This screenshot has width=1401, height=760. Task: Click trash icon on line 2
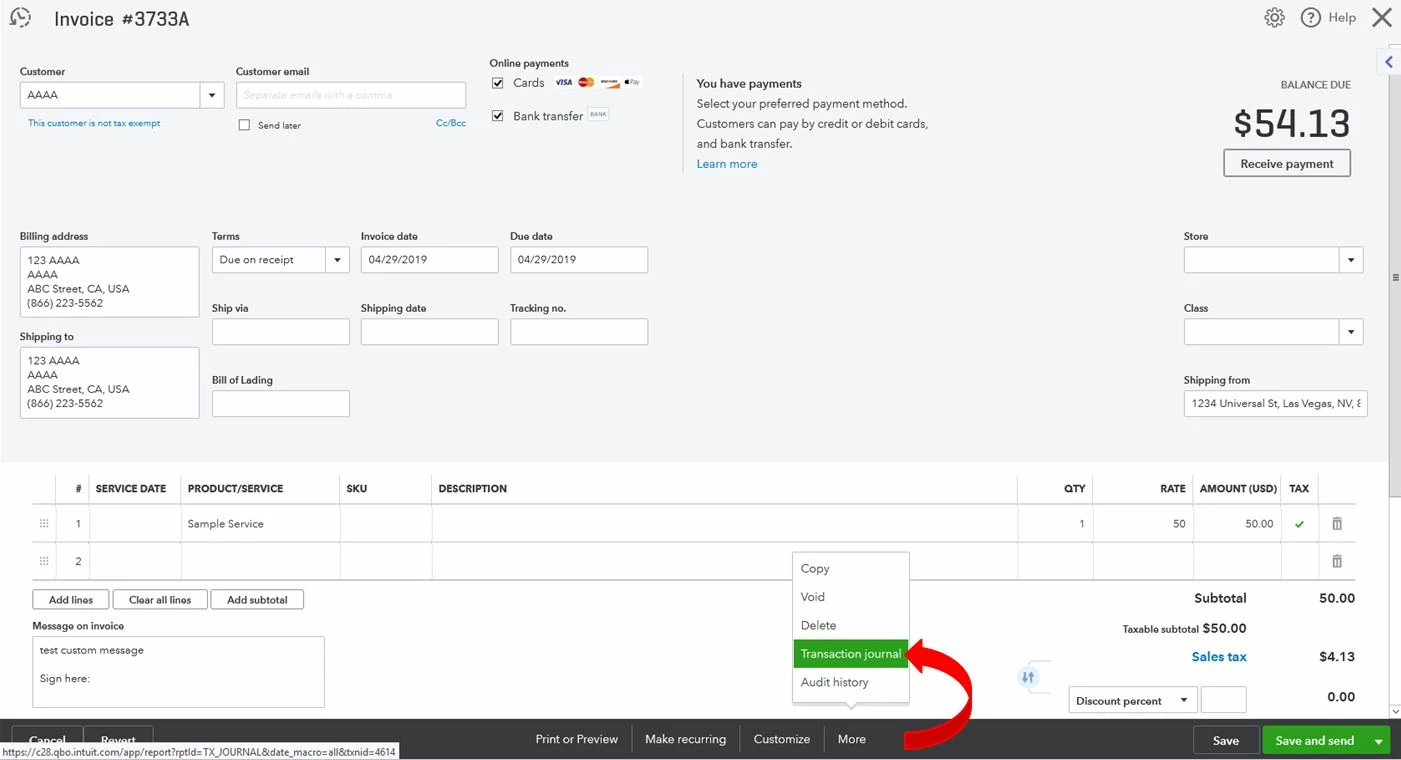pos(1337,561)
